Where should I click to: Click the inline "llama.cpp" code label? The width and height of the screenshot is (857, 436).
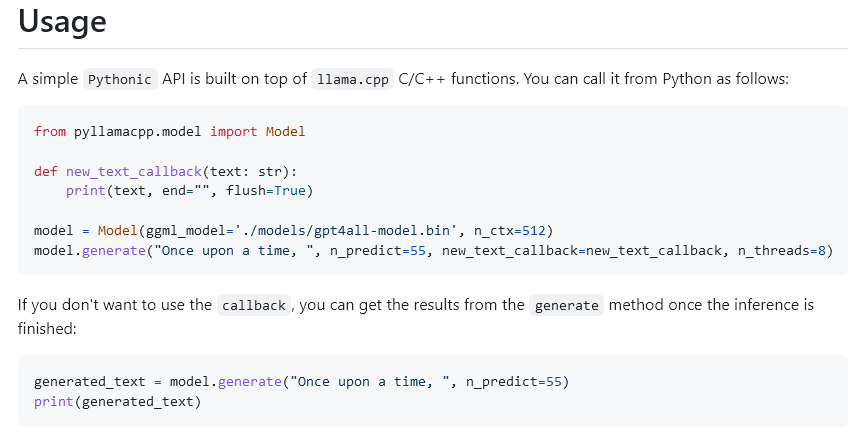tap(352, 79)
